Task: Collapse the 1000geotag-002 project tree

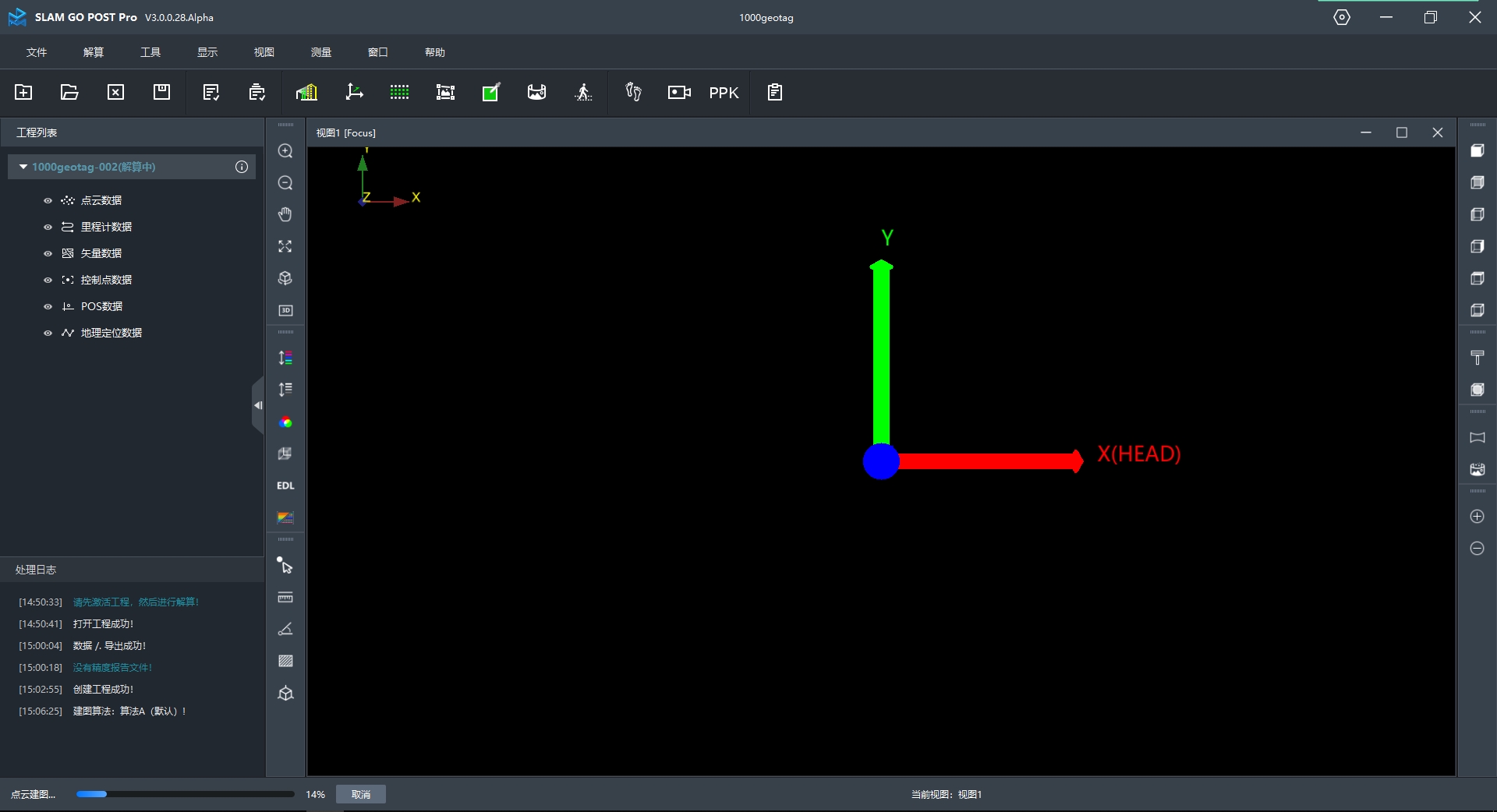Action: [23, 167]
